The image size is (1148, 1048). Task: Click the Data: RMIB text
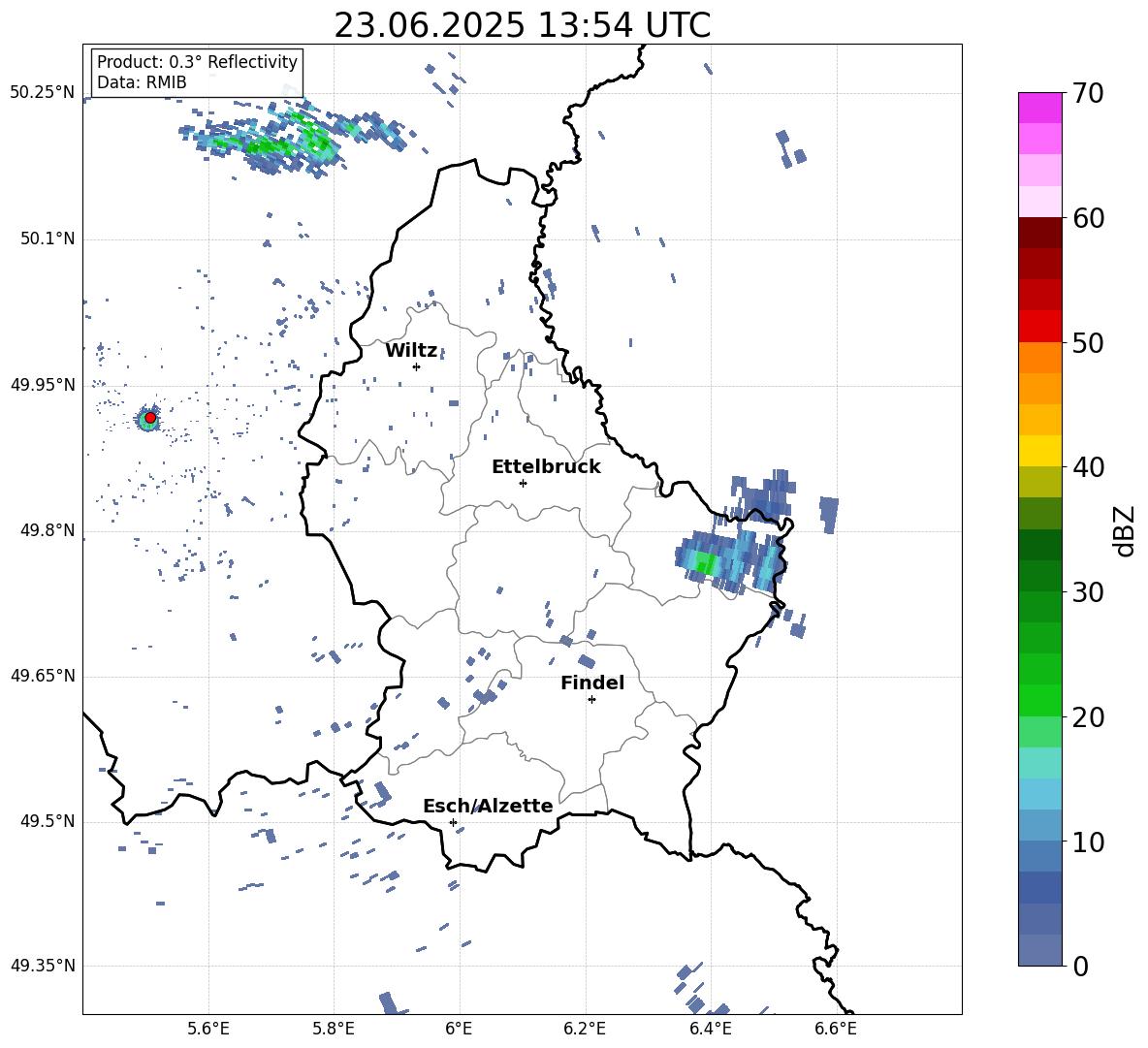pos(142,82)
